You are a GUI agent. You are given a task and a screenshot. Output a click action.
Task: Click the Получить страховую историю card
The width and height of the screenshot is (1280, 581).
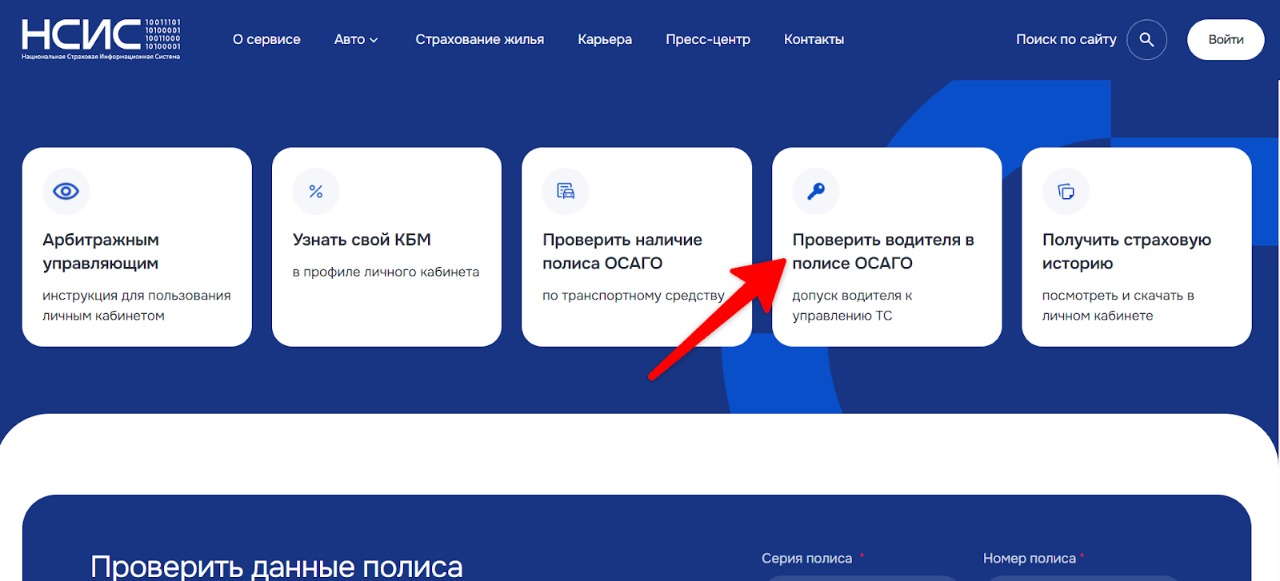[1137, 246]
